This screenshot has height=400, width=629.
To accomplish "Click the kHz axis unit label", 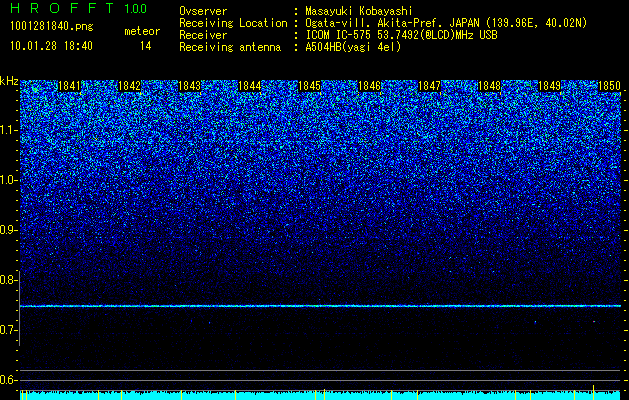I will 9,81.
